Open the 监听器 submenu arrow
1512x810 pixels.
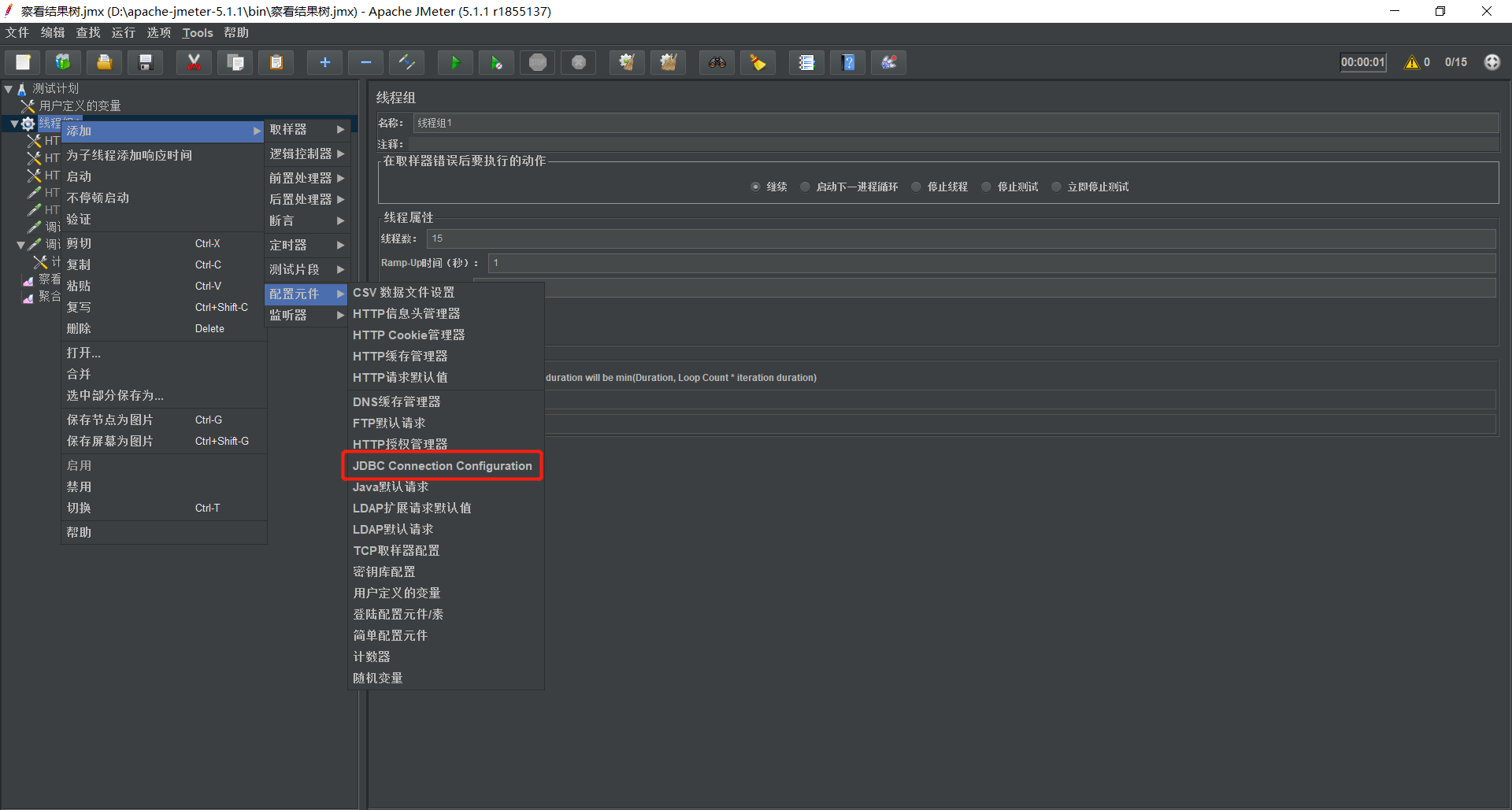(x=340, y=315)
